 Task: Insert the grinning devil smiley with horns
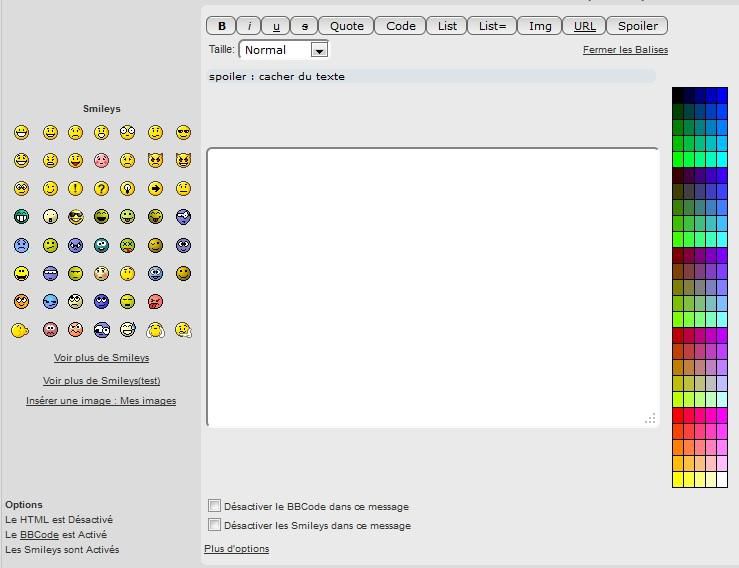pyautogui.click(x=183, y=160)
